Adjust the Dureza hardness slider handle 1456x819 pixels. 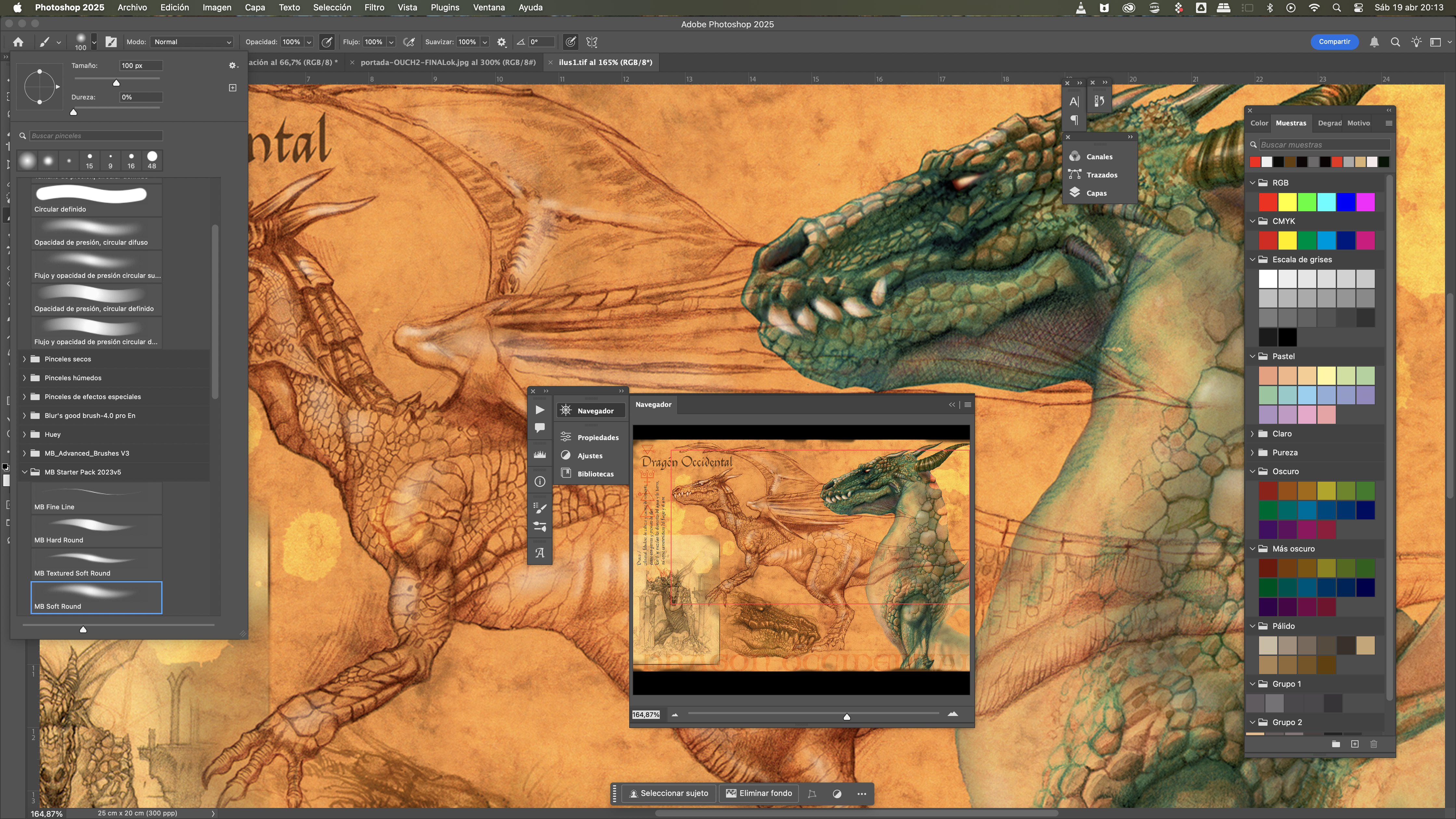click(73, 112)
